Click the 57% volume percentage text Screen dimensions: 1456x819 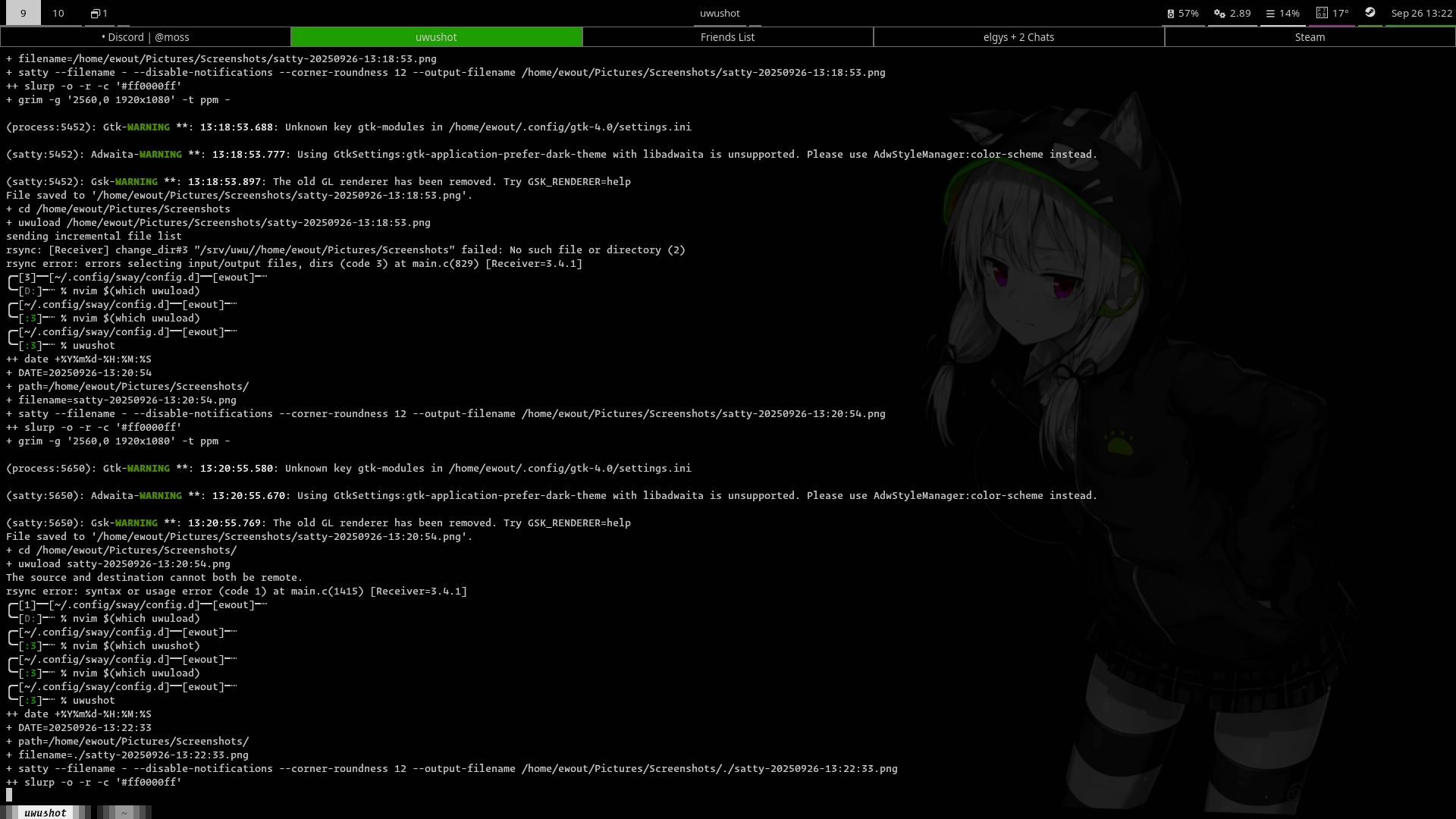click(x=1188, y=13)
